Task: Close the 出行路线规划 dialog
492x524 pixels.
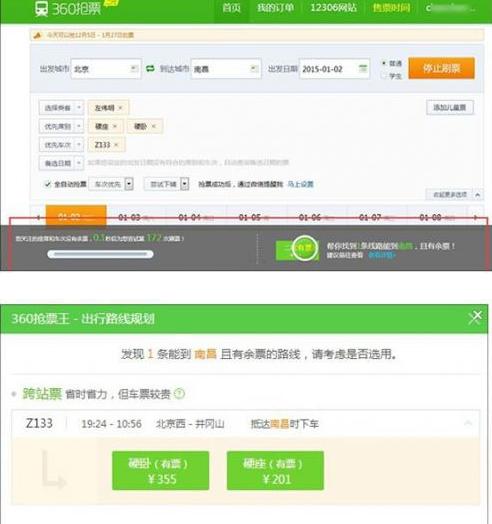Action: [x=475, y=317]
